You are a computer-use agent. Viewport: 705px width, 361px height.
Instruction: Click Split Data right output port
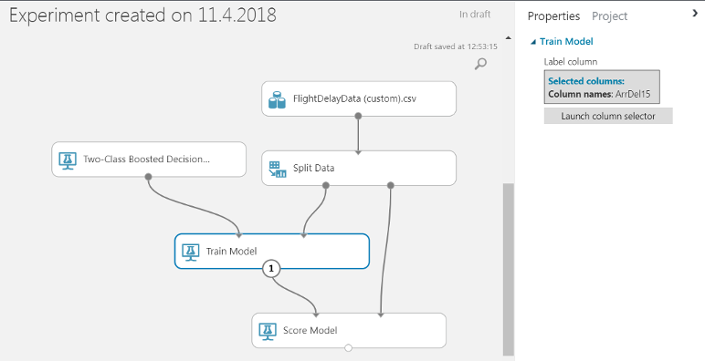390,185
